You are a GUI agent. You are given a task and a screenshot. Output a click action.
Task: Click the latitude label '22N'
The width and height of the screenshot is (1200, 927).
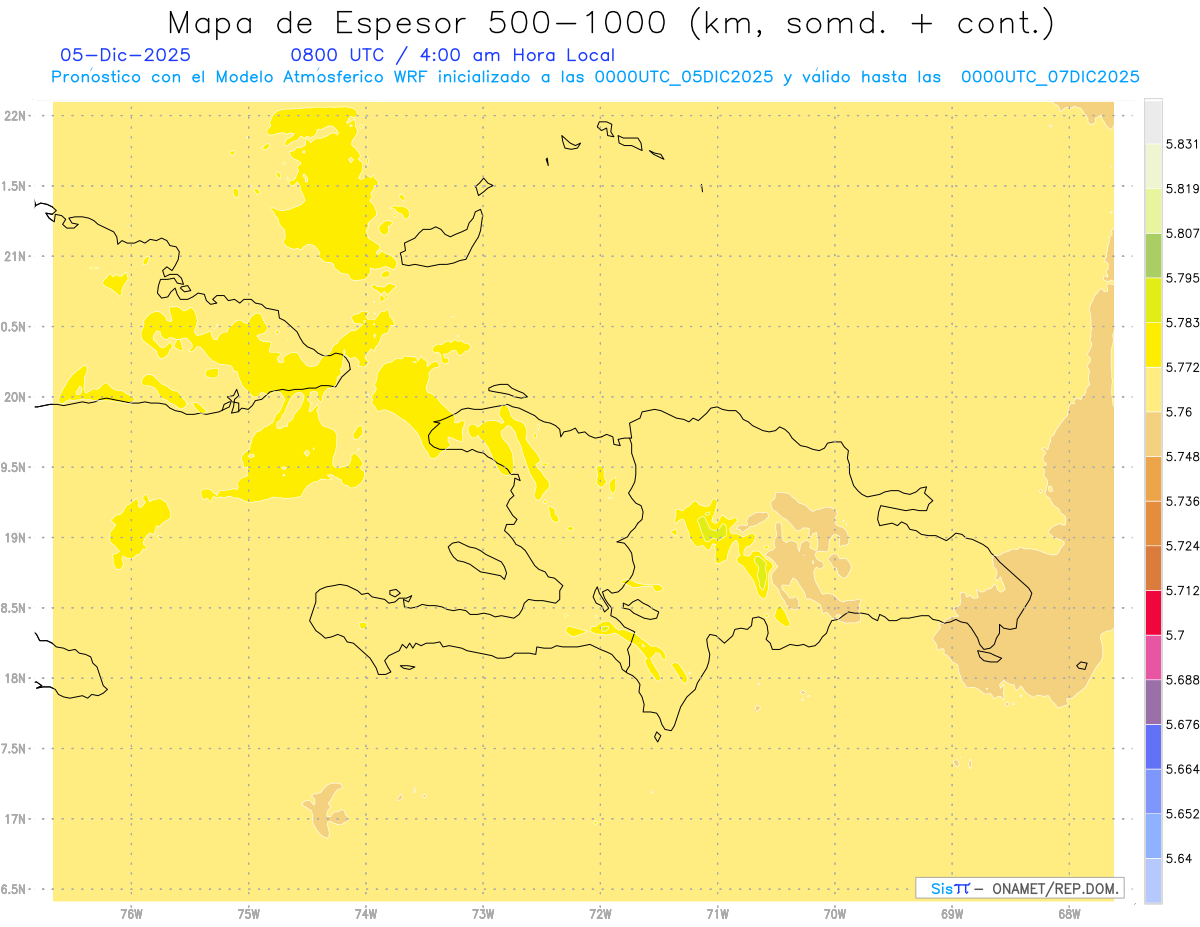click(x=15, y=116)
